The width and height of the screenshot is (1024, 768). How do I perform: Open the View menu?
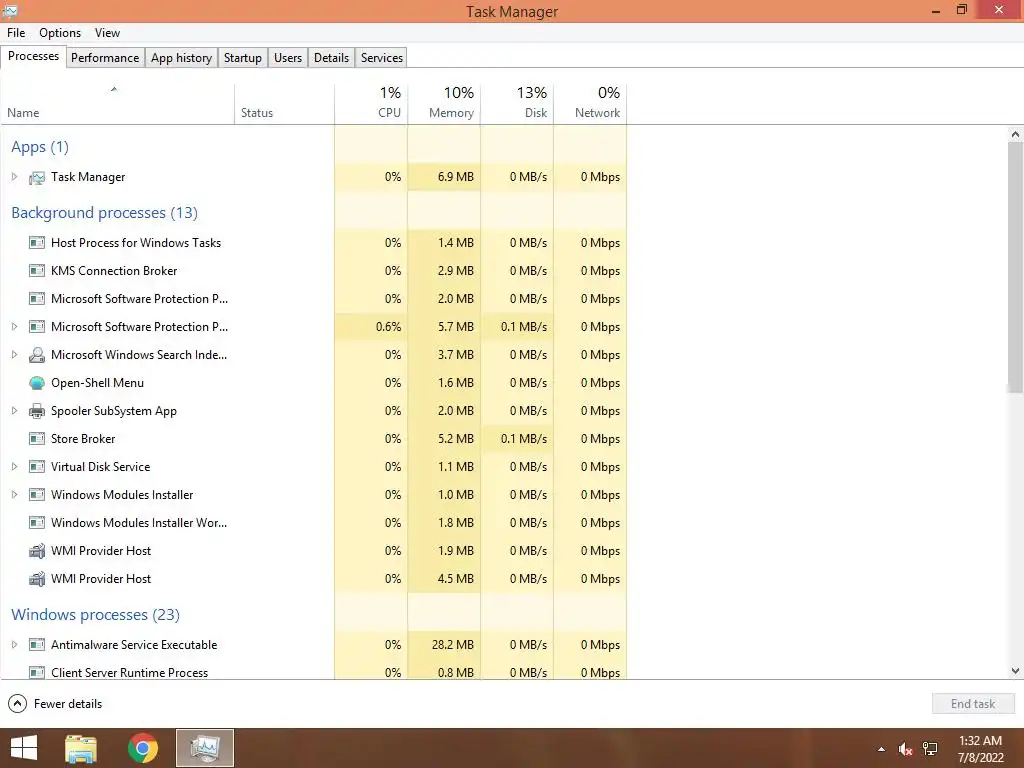[x=107, y=33]
